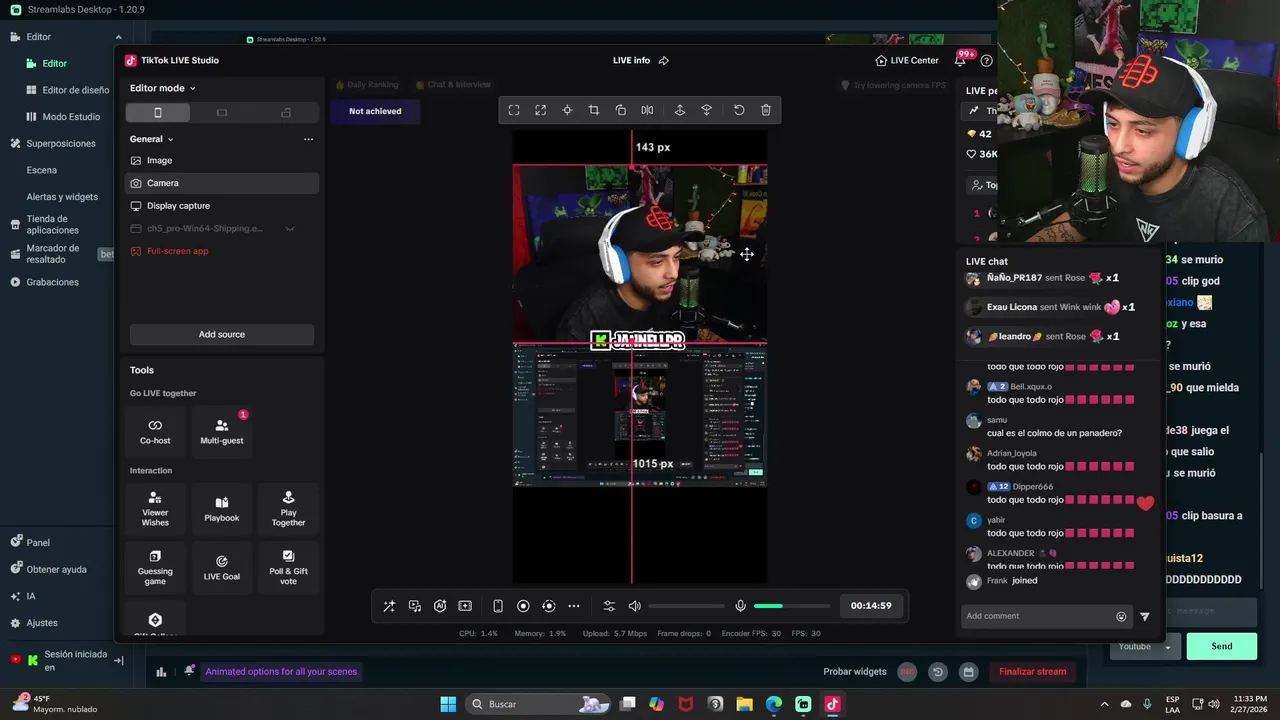Image resolution: width=1280 pixels, height=720 pixels.
Task: Open the media and music icon
Action: point(415,606)
